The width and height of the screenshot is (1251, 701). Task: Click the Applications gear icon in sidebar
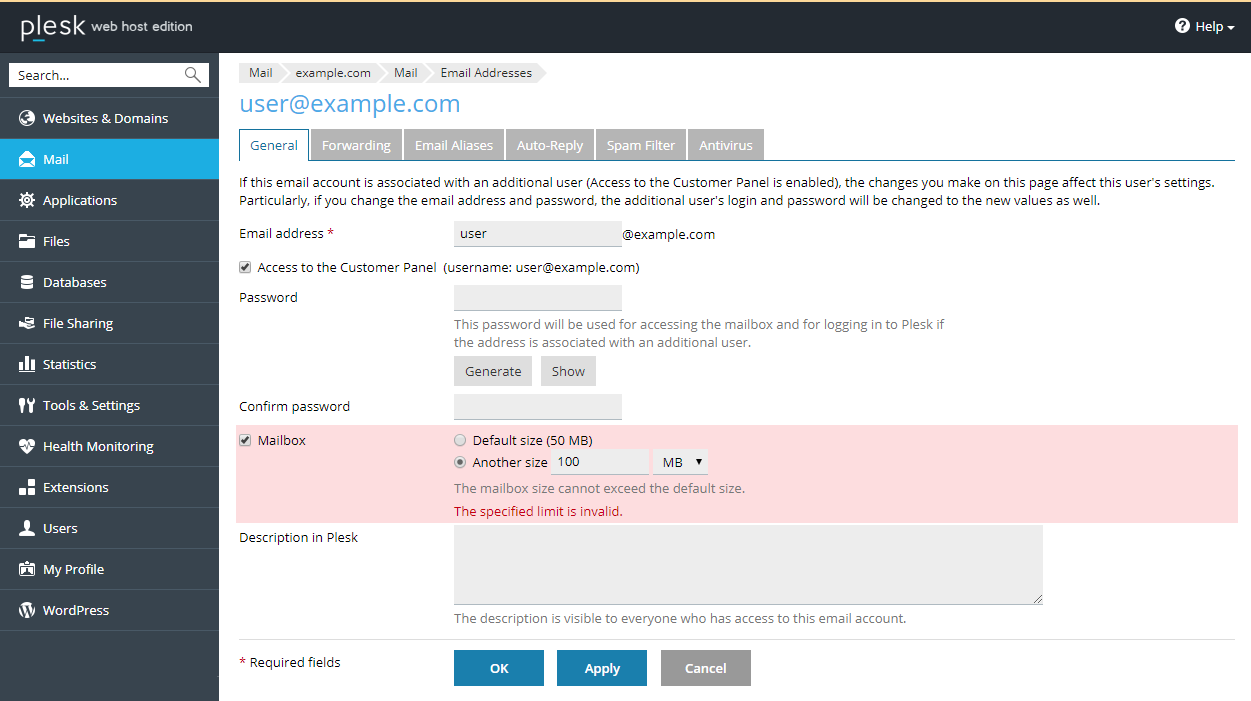pos(27,200)
